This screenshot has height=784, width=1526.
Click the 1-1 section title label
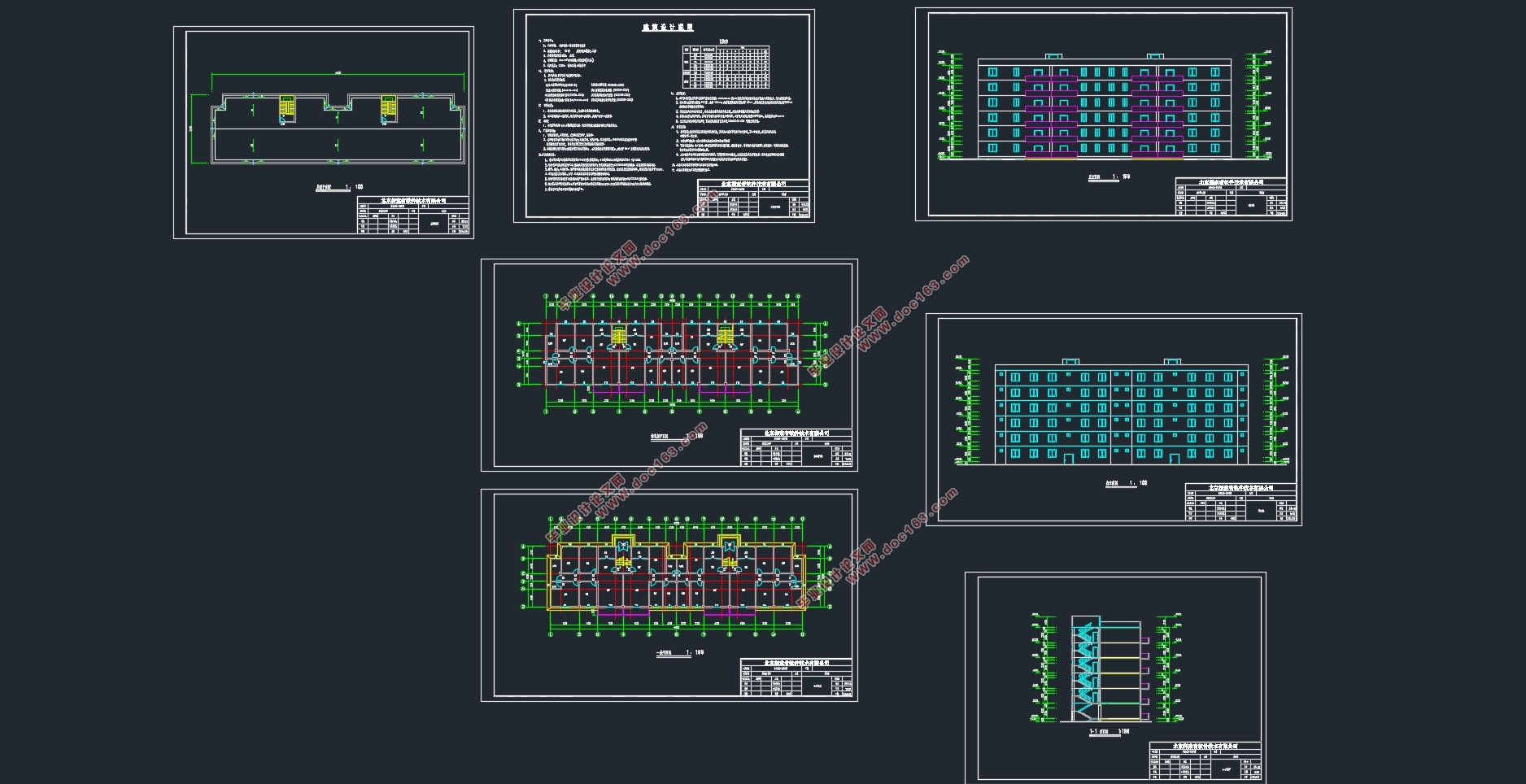pyautogui.click(x=1110, y=732)
